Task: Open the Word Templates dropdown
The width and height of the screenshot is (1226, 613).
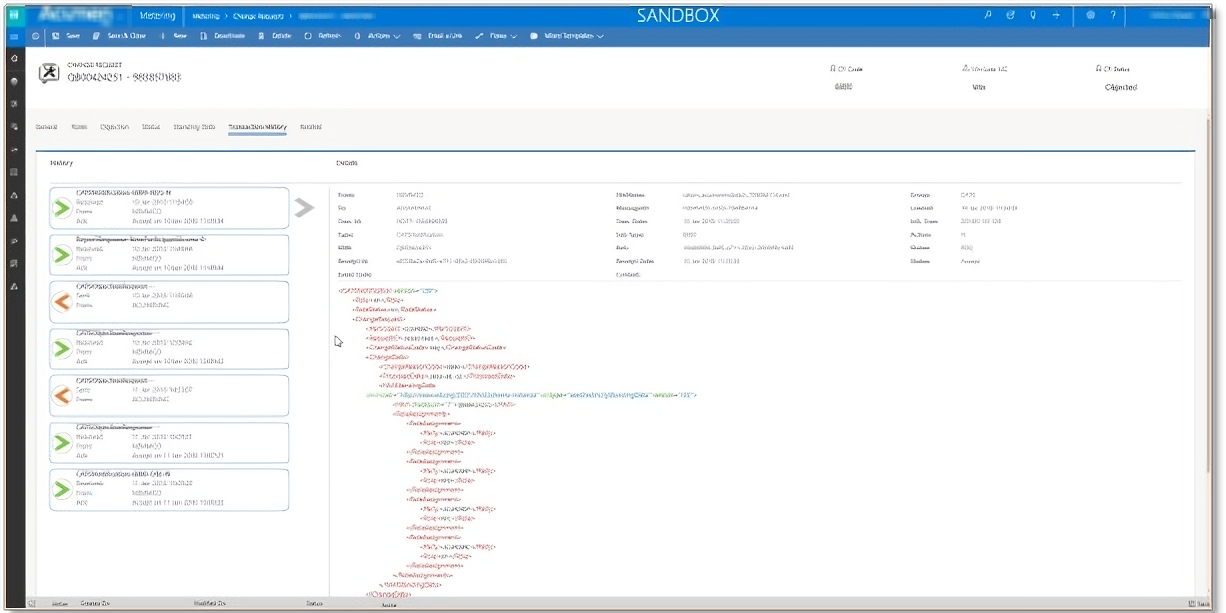Action: pyautogui.click(x=567, y=36)
